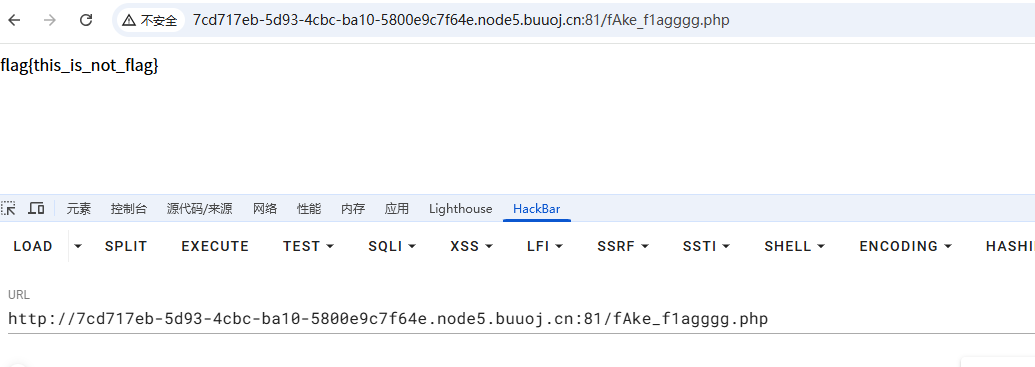This screenshot has height=367, width=1035.
Task: Switch to the 控制台 console tab
Action: pos(128,209)
